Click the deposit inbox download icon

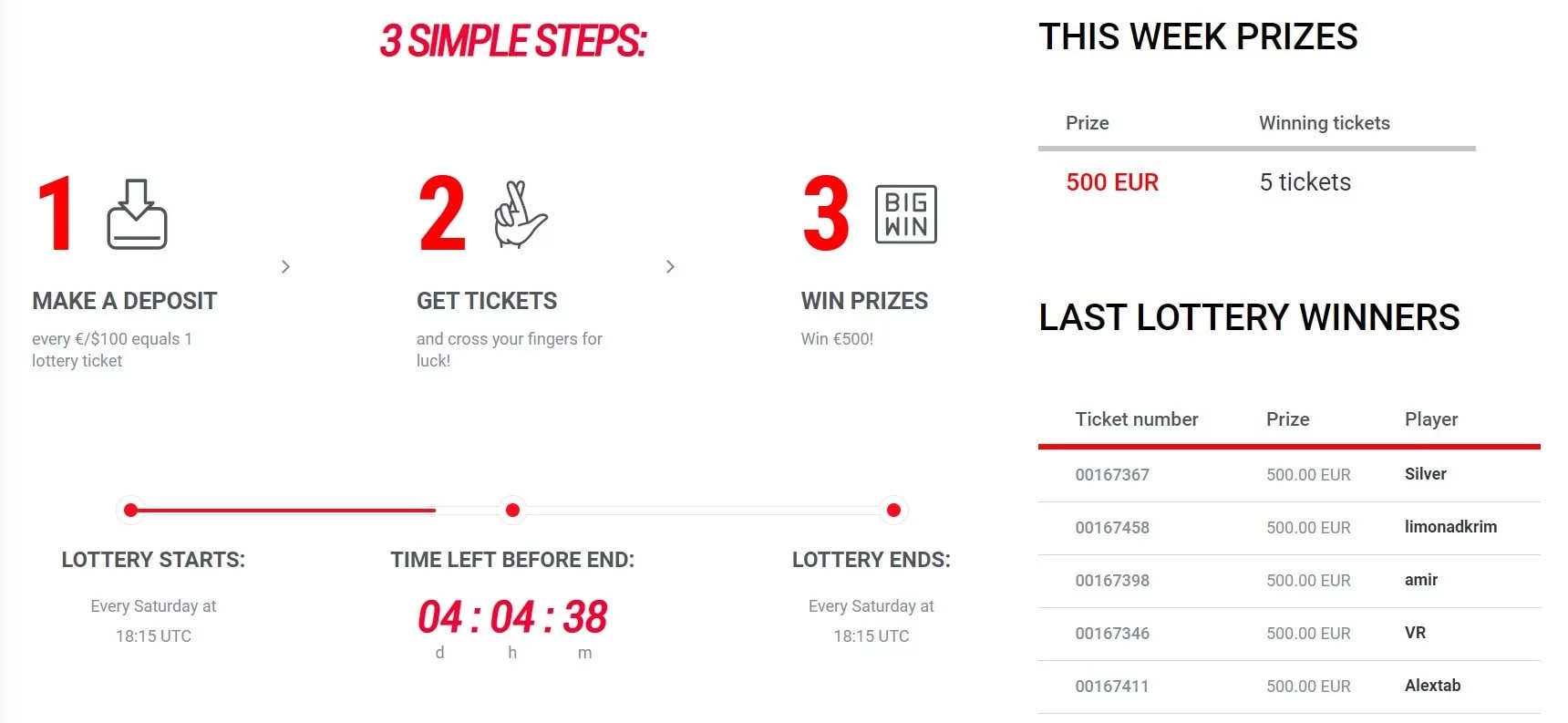137,214
